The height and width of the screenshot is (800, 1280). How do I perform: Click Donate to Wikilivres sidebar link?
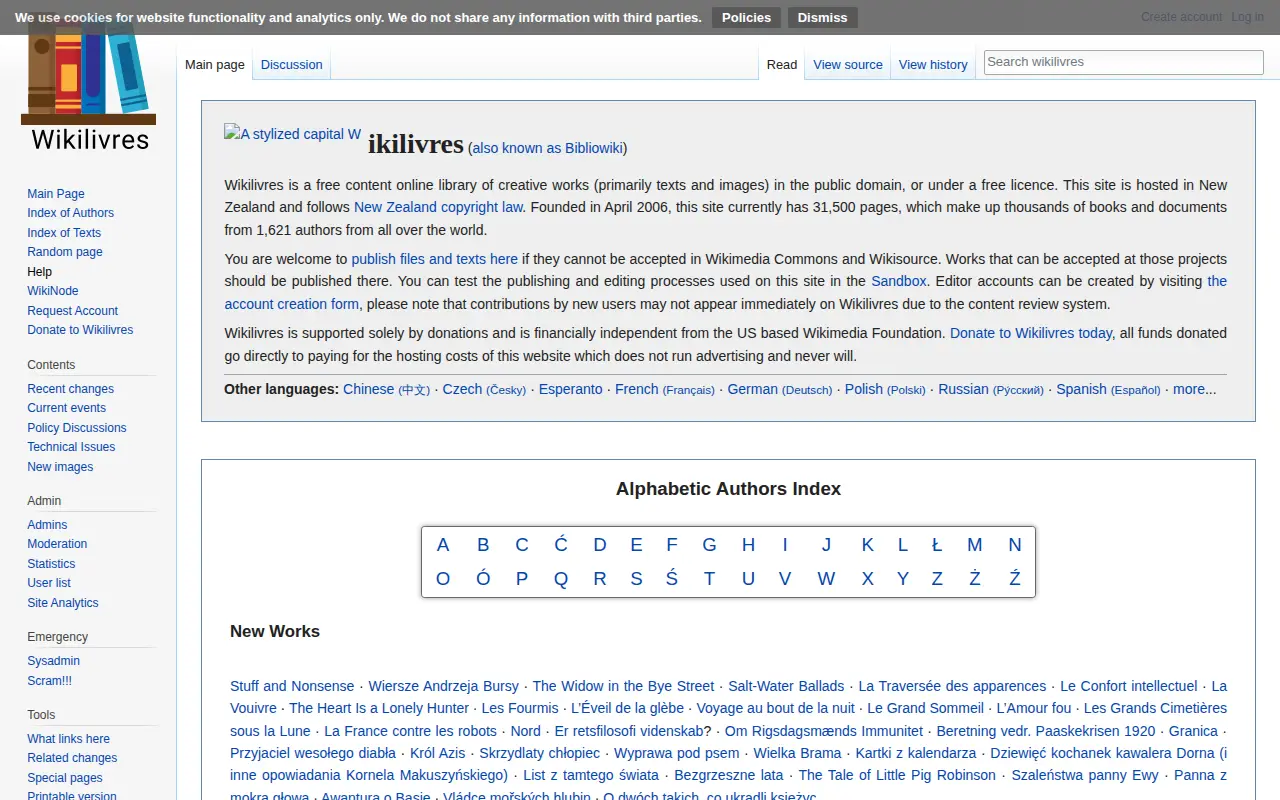(x=80, y=330)
